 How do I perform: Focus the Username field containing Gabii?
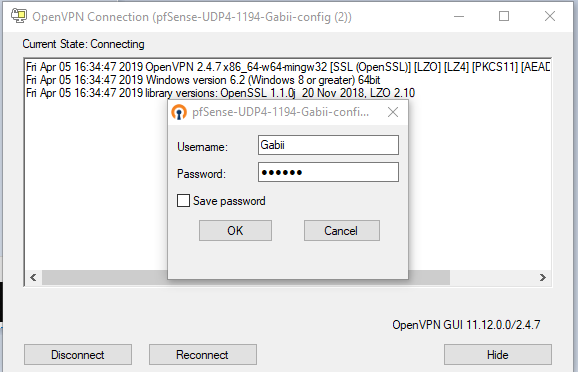328,145
